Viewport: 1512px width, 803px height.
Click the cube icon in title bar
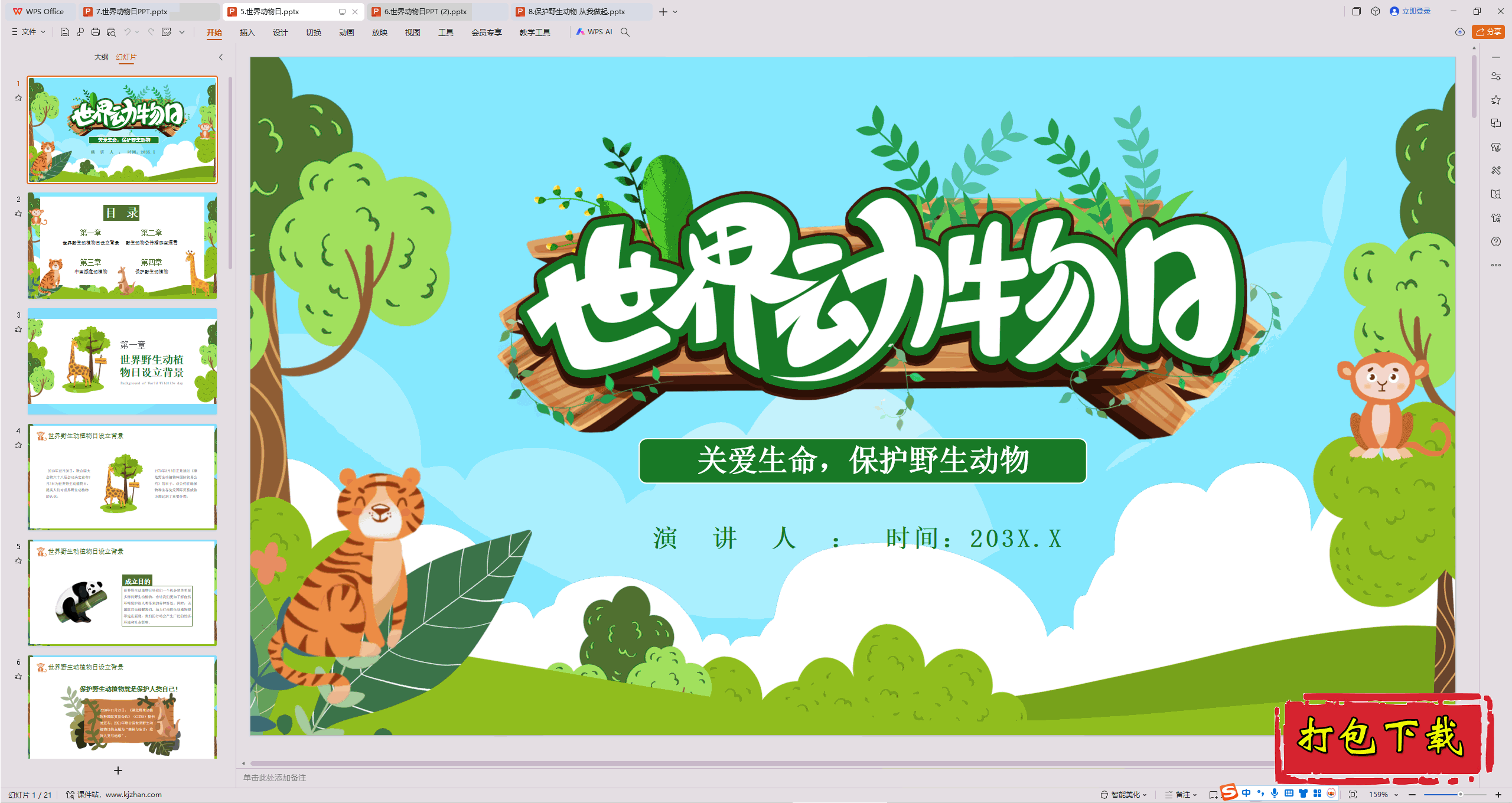coord(1376,11)
